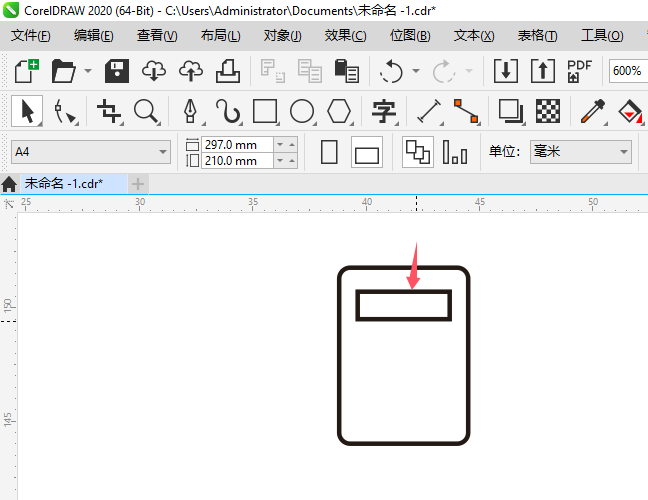
Task: Click the Import icon
Action: pyautogui.click(x=506, y=71)
